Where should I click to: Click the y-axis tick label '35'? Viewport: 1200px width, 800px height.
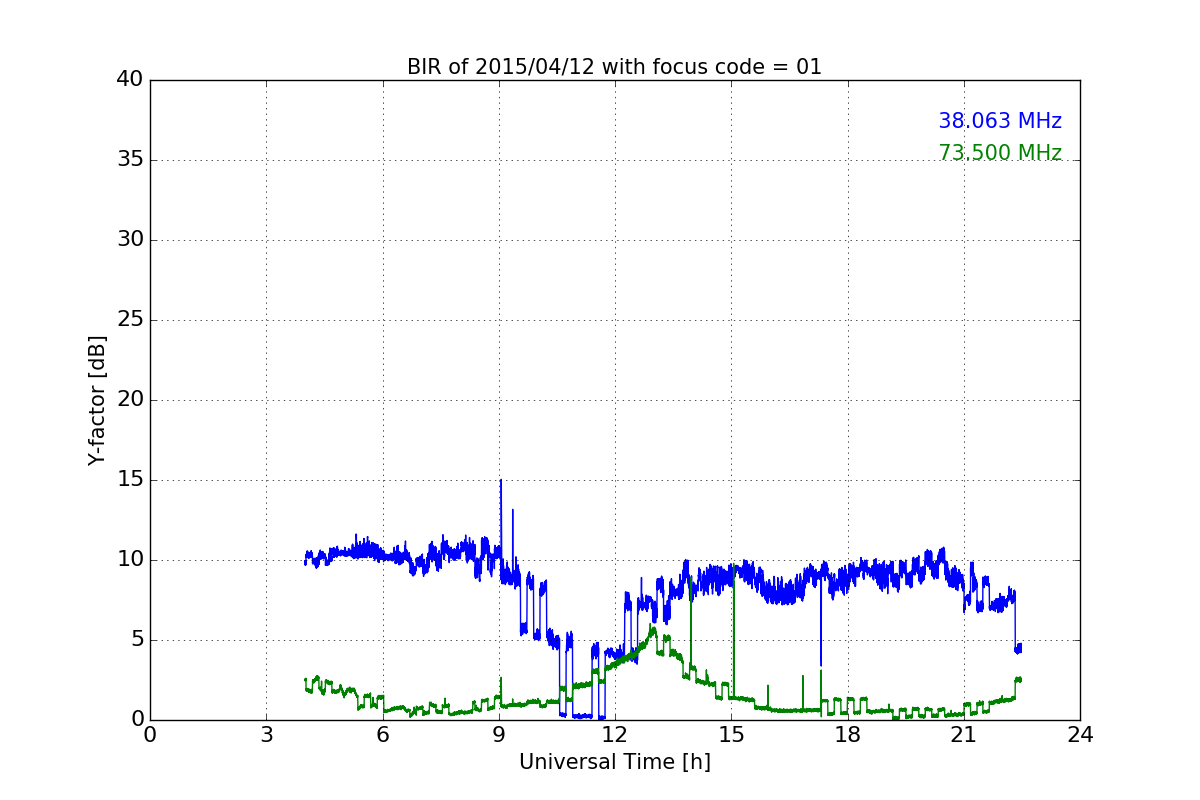coord(130,160)
